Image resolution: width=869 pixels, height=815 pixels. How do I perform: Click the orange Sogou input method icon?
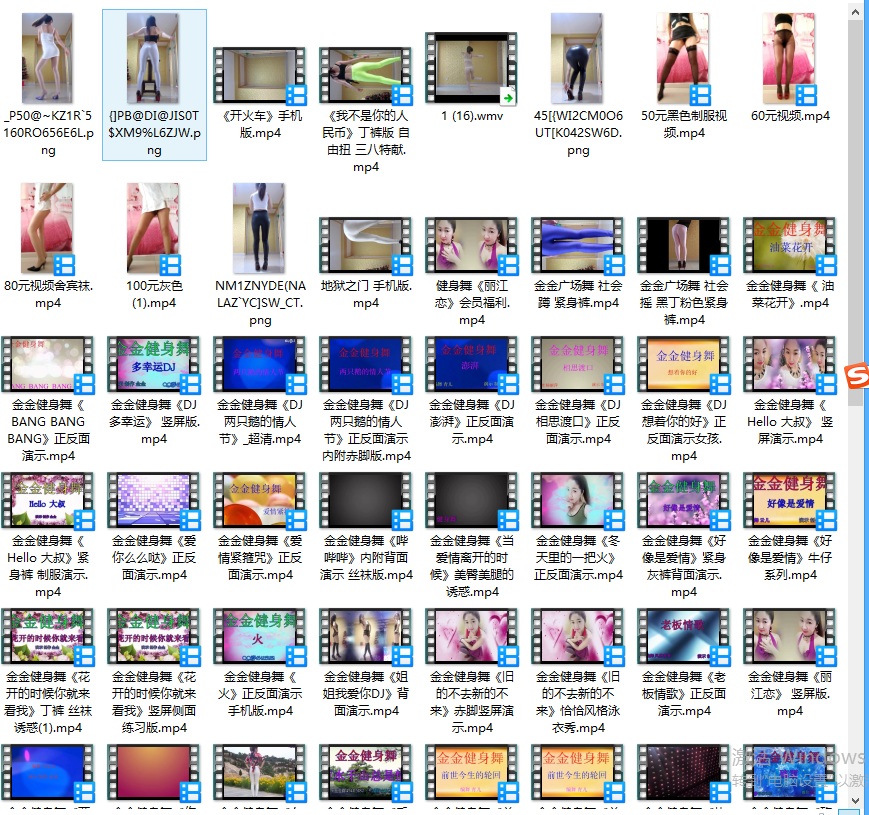point(857,376)
